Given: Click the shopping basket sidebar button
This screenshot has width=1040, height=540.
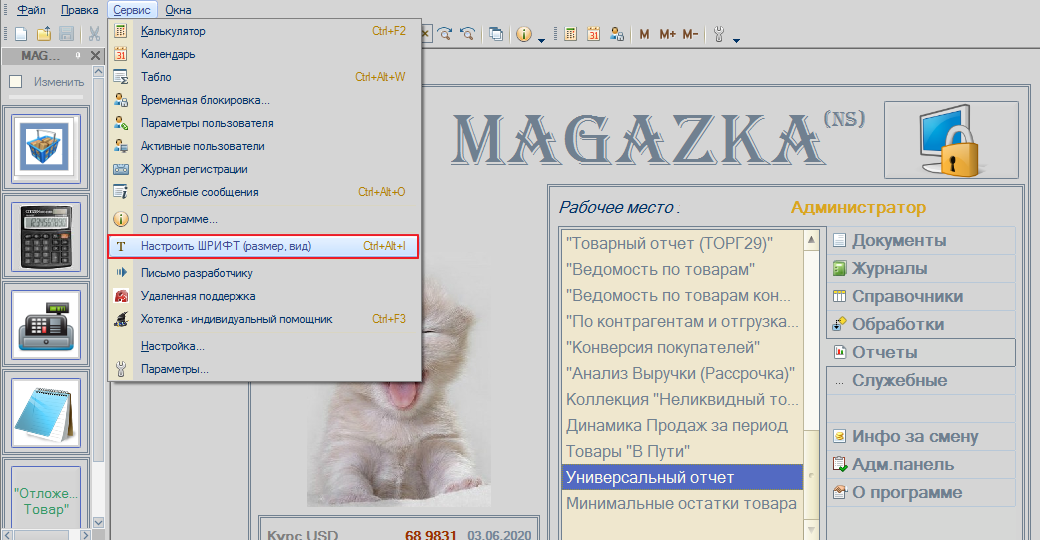Looking at the screenshot, I should pyautogui.click(x=46, y=149).
